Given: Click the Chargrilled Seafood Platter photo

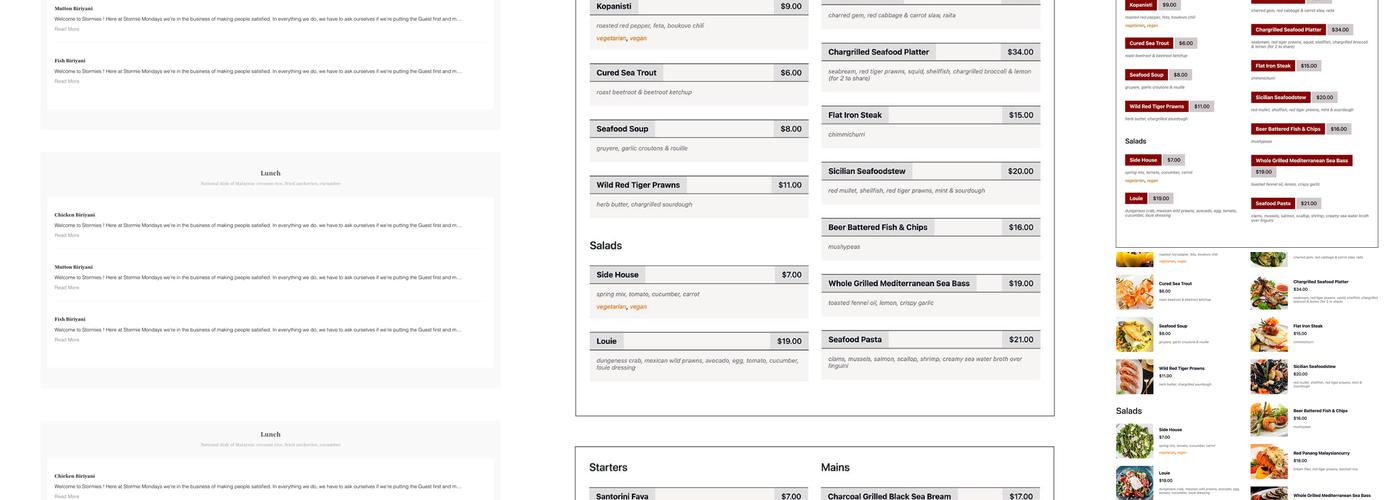Looking at the screenshot, I should [1268, 291].
